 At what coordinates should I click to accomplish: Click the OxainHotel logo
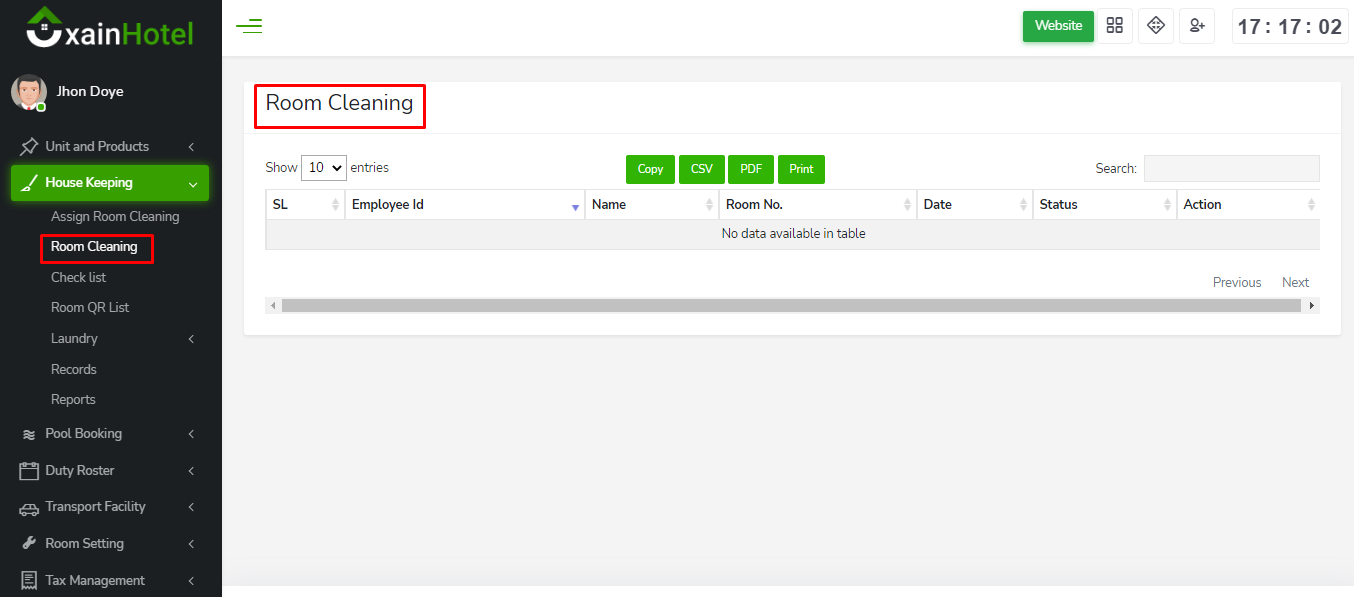(x=110, y=28)
